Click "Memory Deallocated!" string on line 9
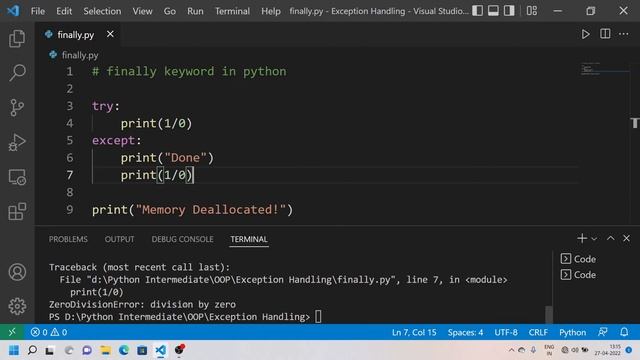640x360 pixels. (x=211, y=210)
